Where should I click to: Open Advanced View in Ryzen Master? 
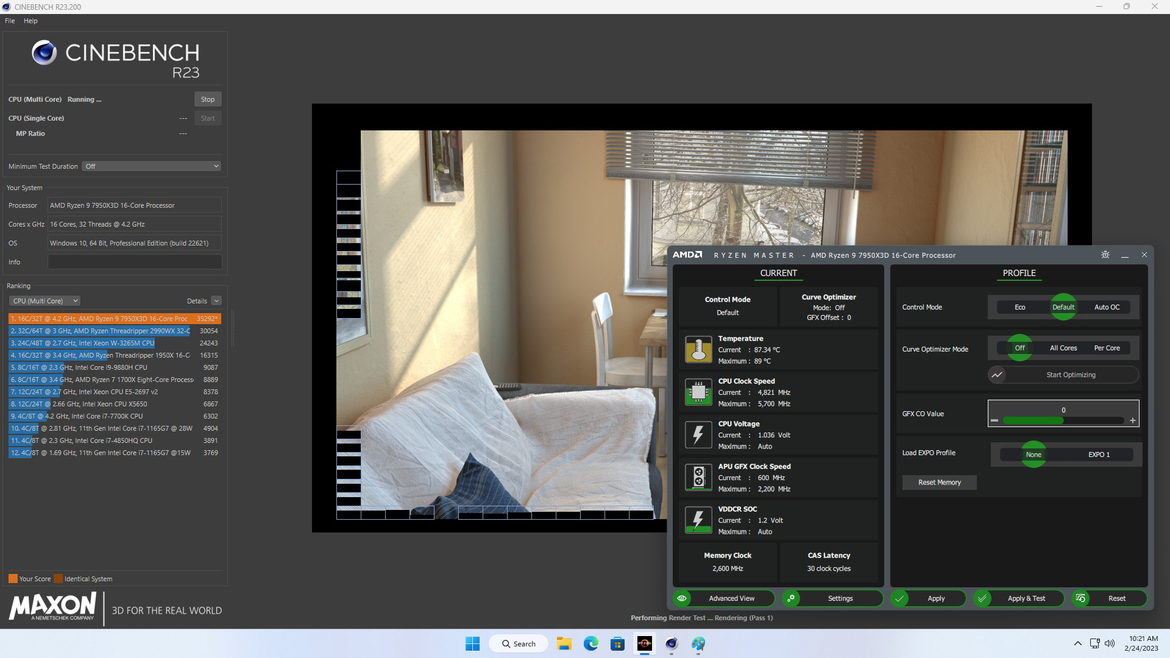point(724,598)
